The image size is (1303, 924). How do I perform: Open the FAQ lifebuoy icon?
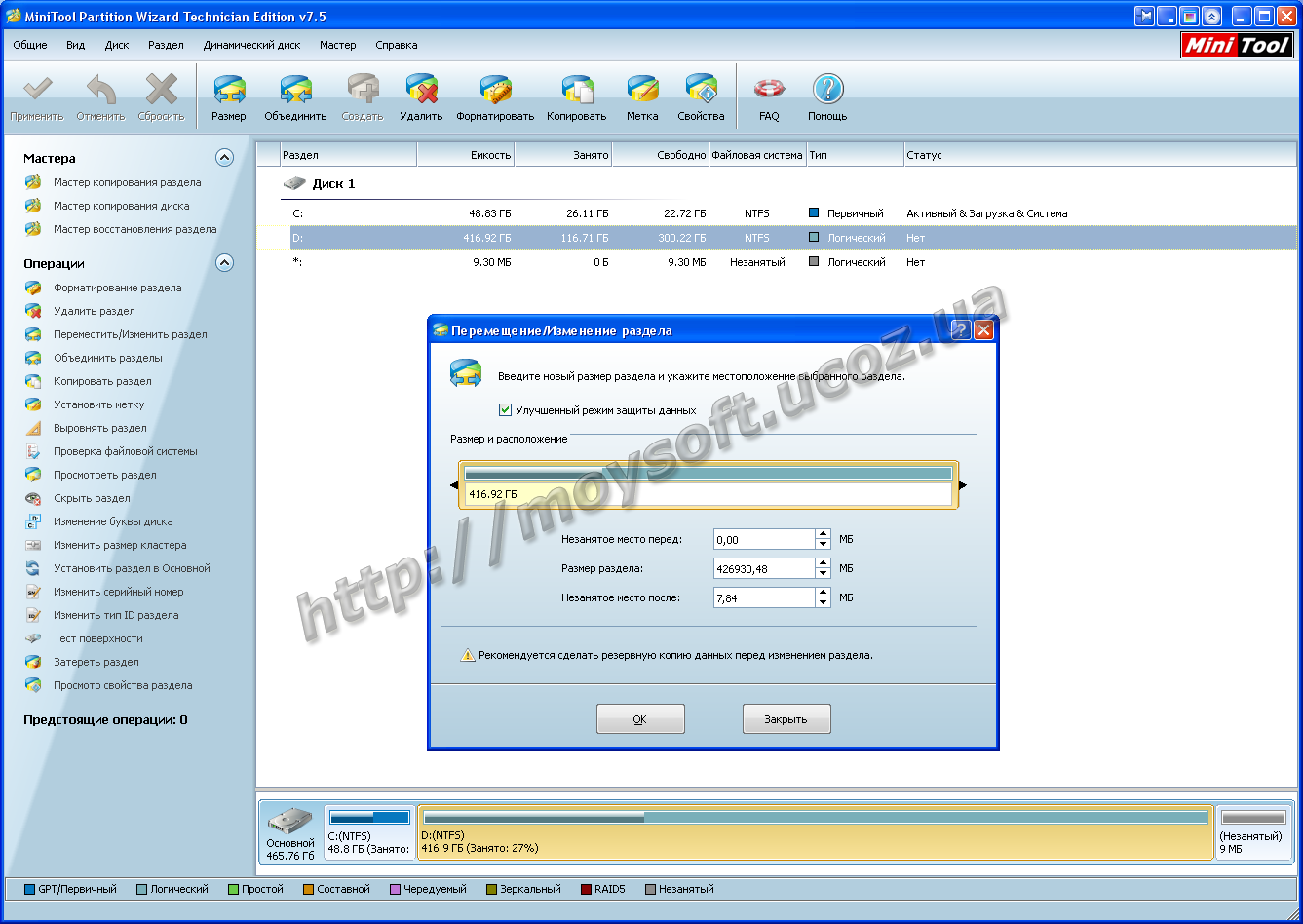(x=769, y=90)
